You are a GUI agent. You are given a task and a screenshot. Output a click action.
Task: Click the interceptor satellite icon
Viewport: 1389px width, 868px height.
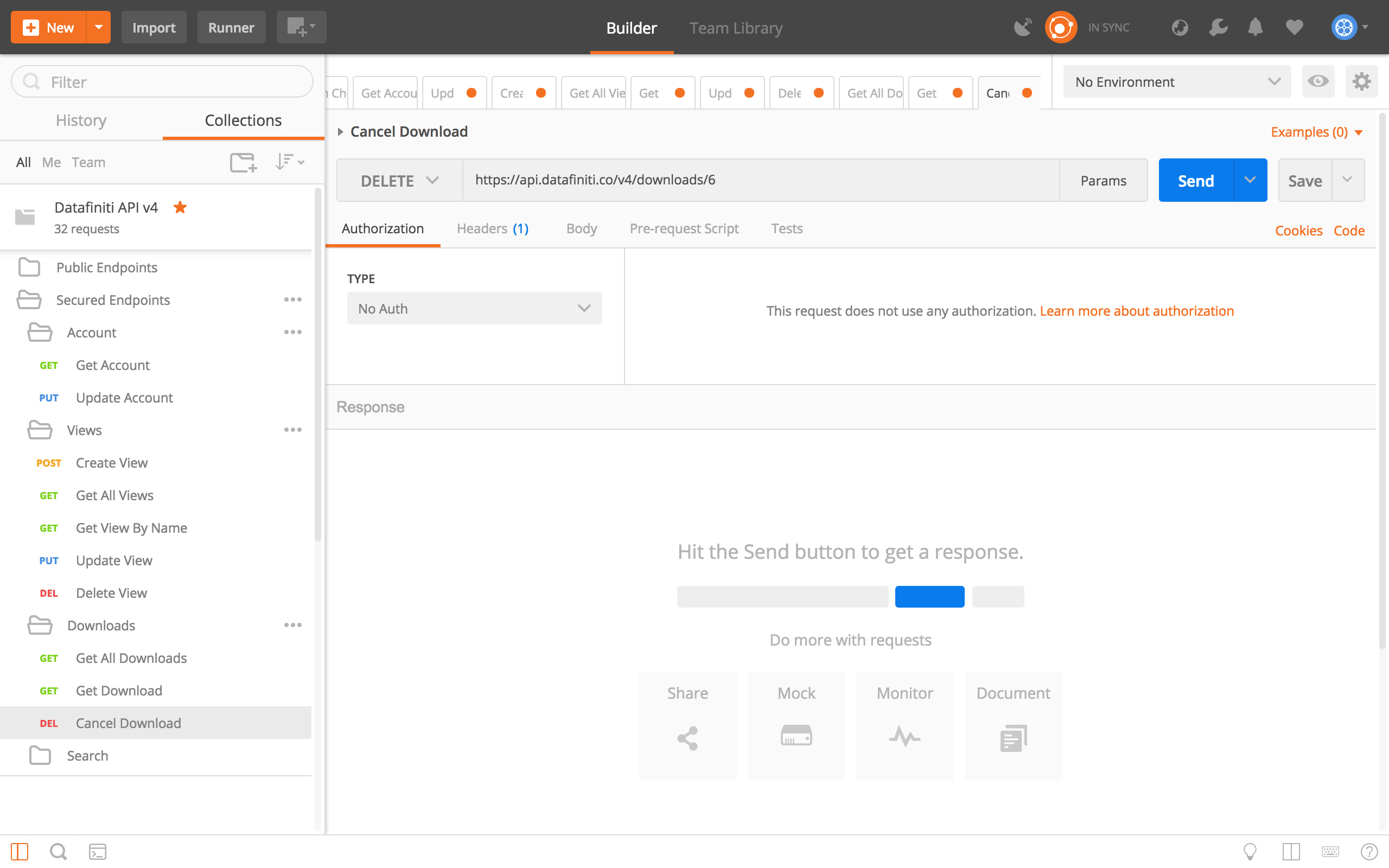tap(1022, 27)
